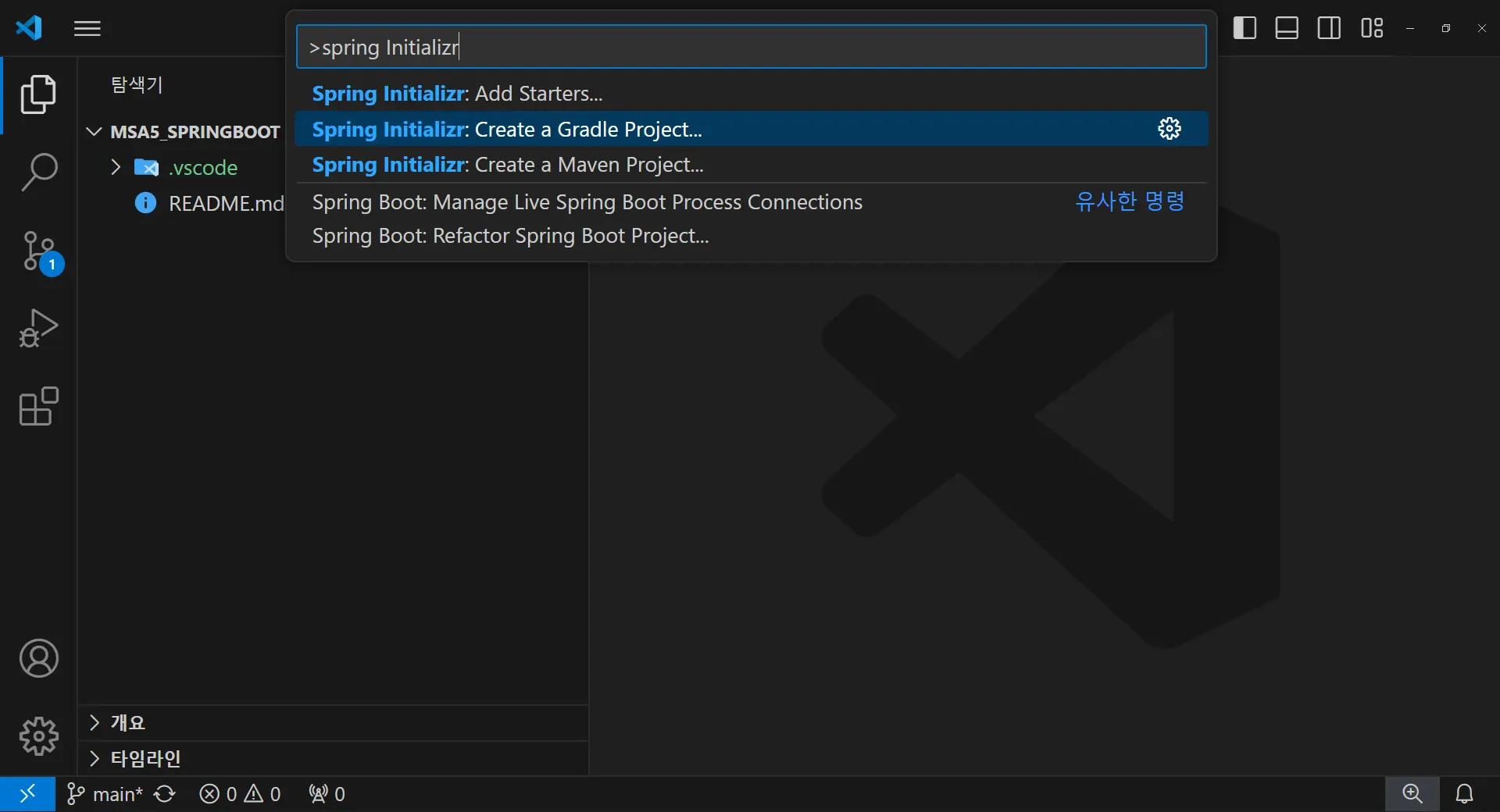Image resolution: width=1500 pixels, height=812 pixels.
Task: Restore down the VS Code window
Action: click(1446, 28)
